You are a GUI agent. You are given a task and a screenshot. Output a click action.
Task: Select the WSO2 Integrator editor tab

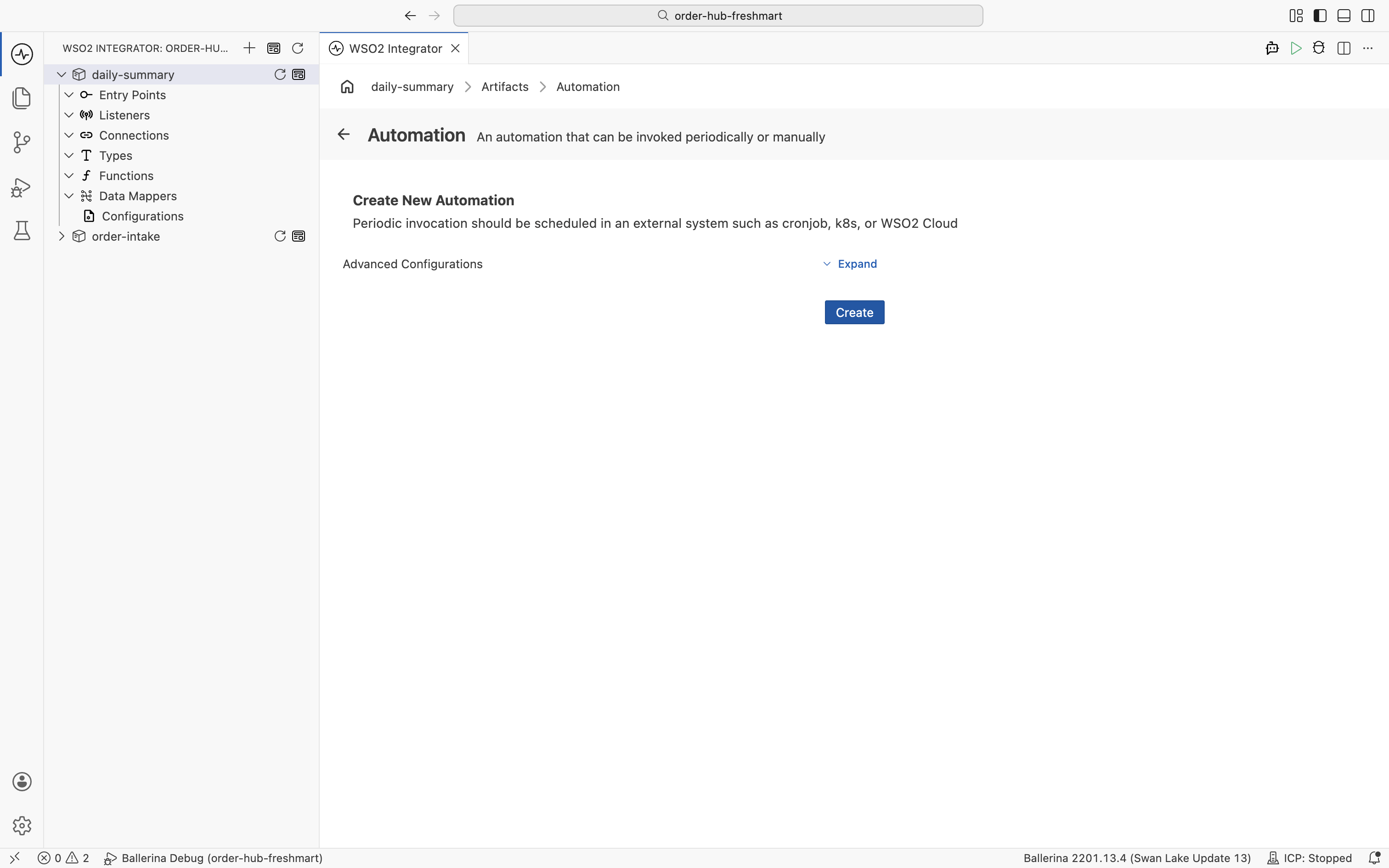(x=395, y=48)
